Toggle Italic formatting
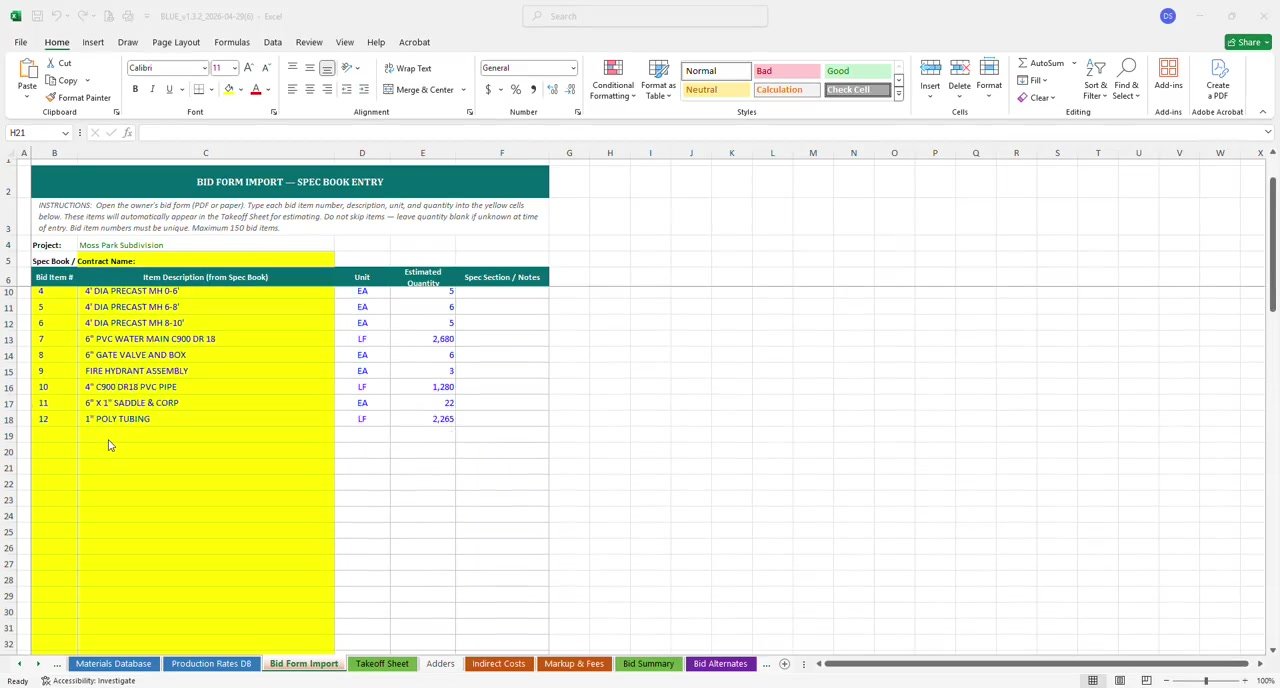The height and width of the screenshot is (688, 1280). click(x=152, y=89)
